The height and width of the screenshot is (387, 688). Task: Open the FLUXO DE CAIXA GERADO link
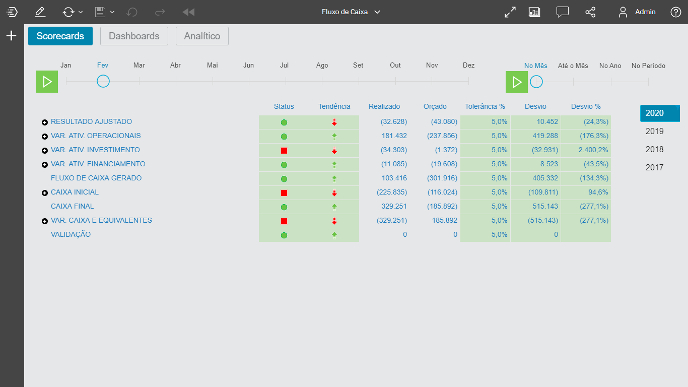click(96, 178)
